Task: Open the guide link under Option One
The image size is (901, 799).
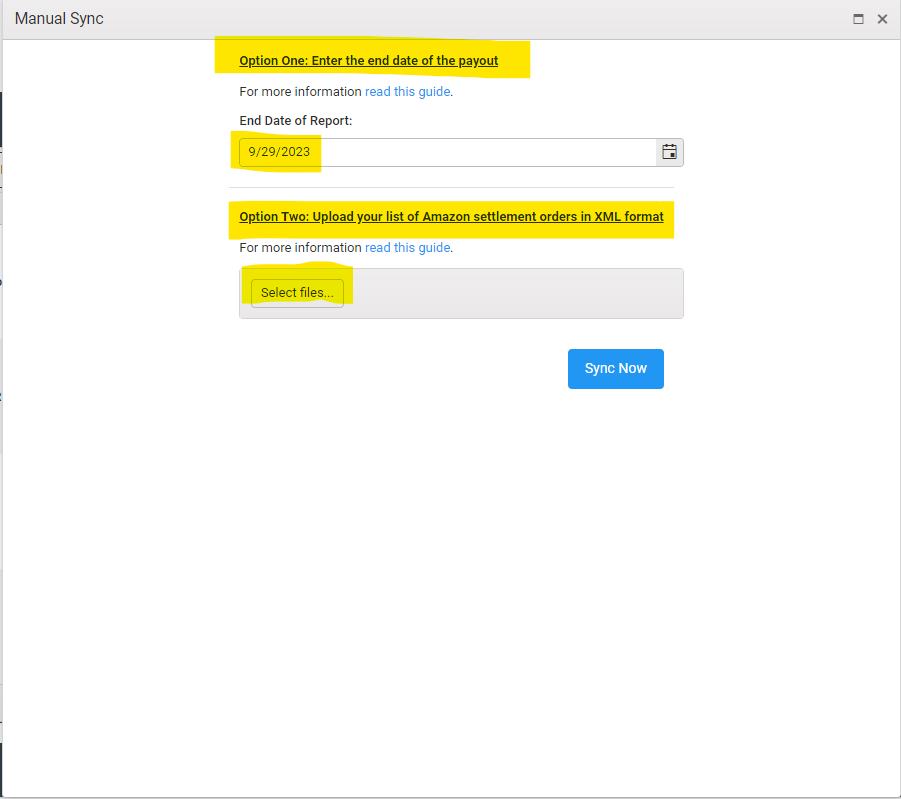Action: pos(407,92)
